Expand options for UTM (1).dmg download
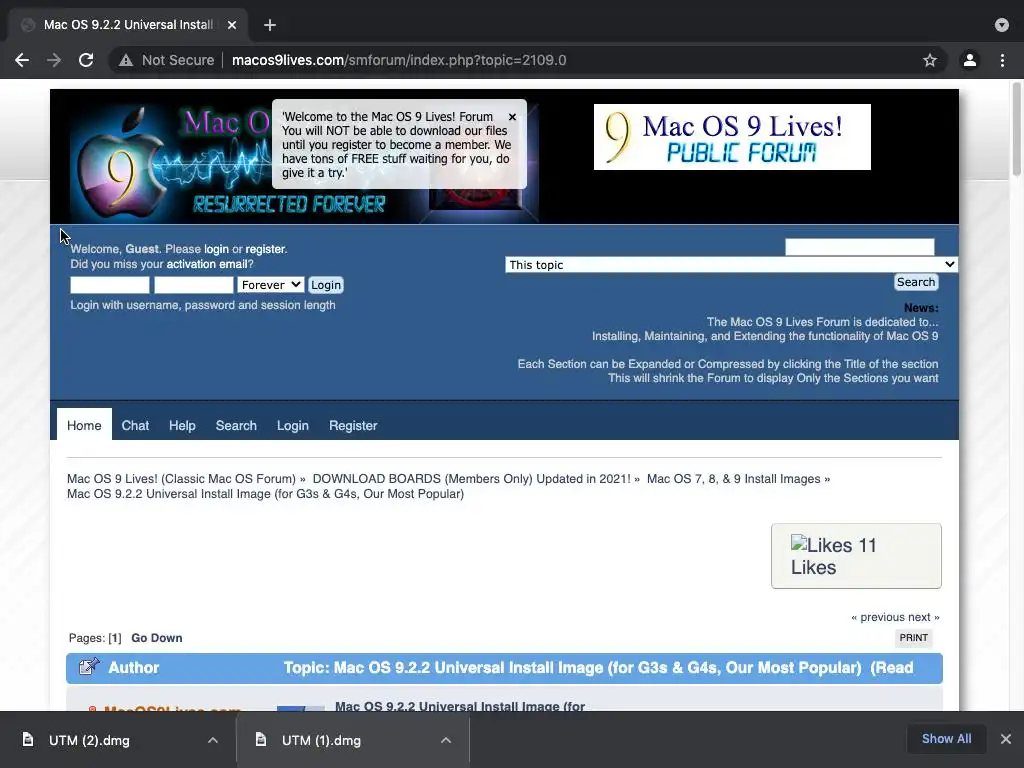This screenshot has height=768, width=1024. click(445, 740)
